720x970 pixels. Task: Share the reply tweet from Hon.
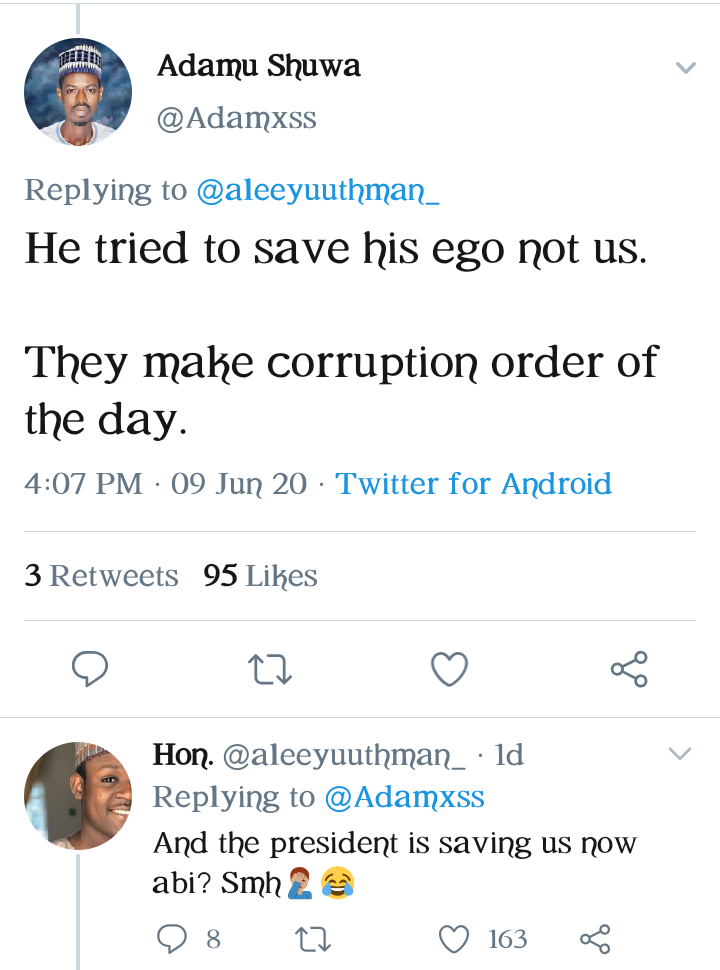pos(595,939)
